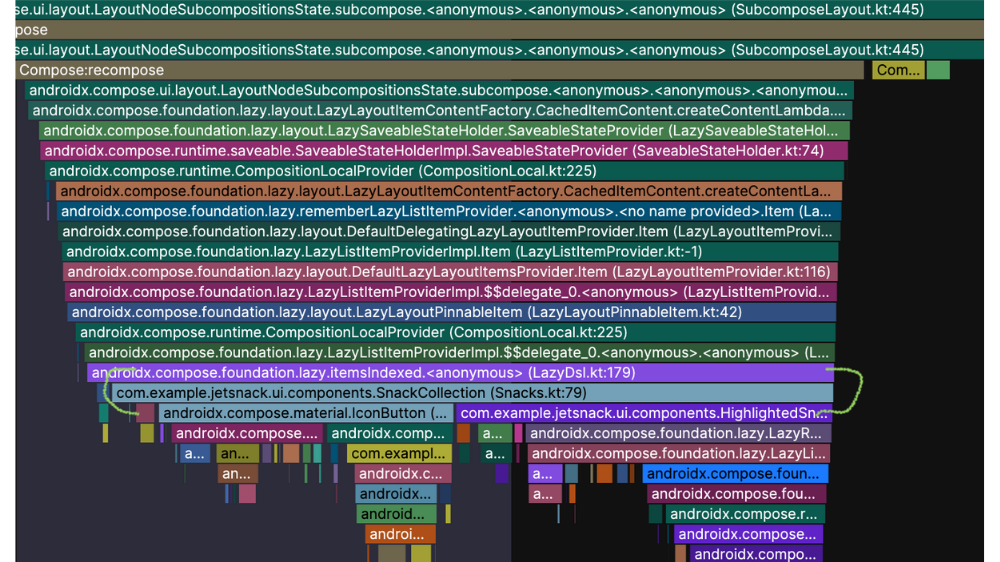Select androidx.compose.material.IconButton slice
The image size is (1000, 562).
[305, 413]
